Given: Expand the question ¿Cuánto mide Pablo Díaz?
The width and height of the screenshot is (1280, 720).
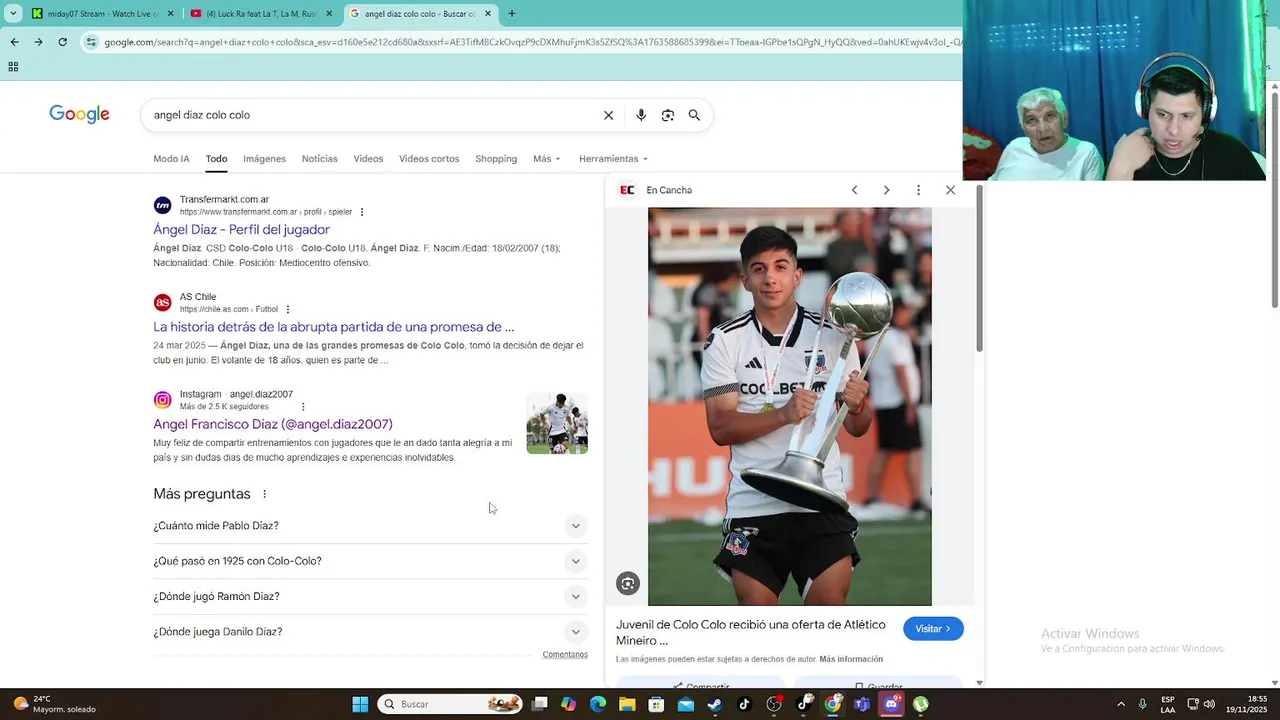Looking at the screenshot, I should pyautogui.click(x=370, y=526).
